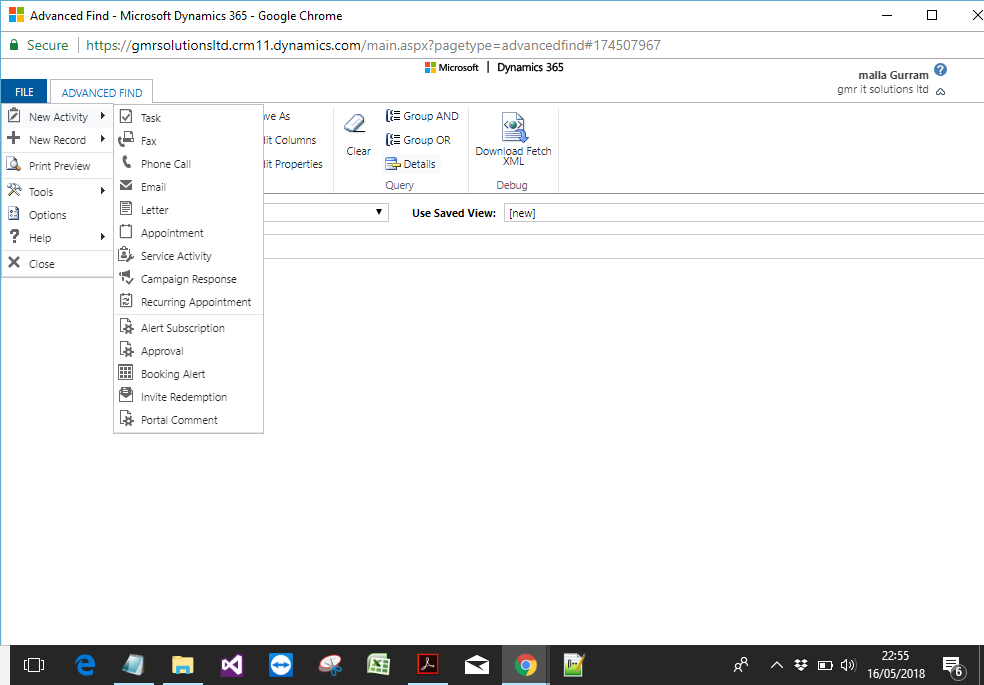The width and height of the screenshot is (984, 685).
Task: Open the volume control in system tray
Action: [x=848, y=665]
